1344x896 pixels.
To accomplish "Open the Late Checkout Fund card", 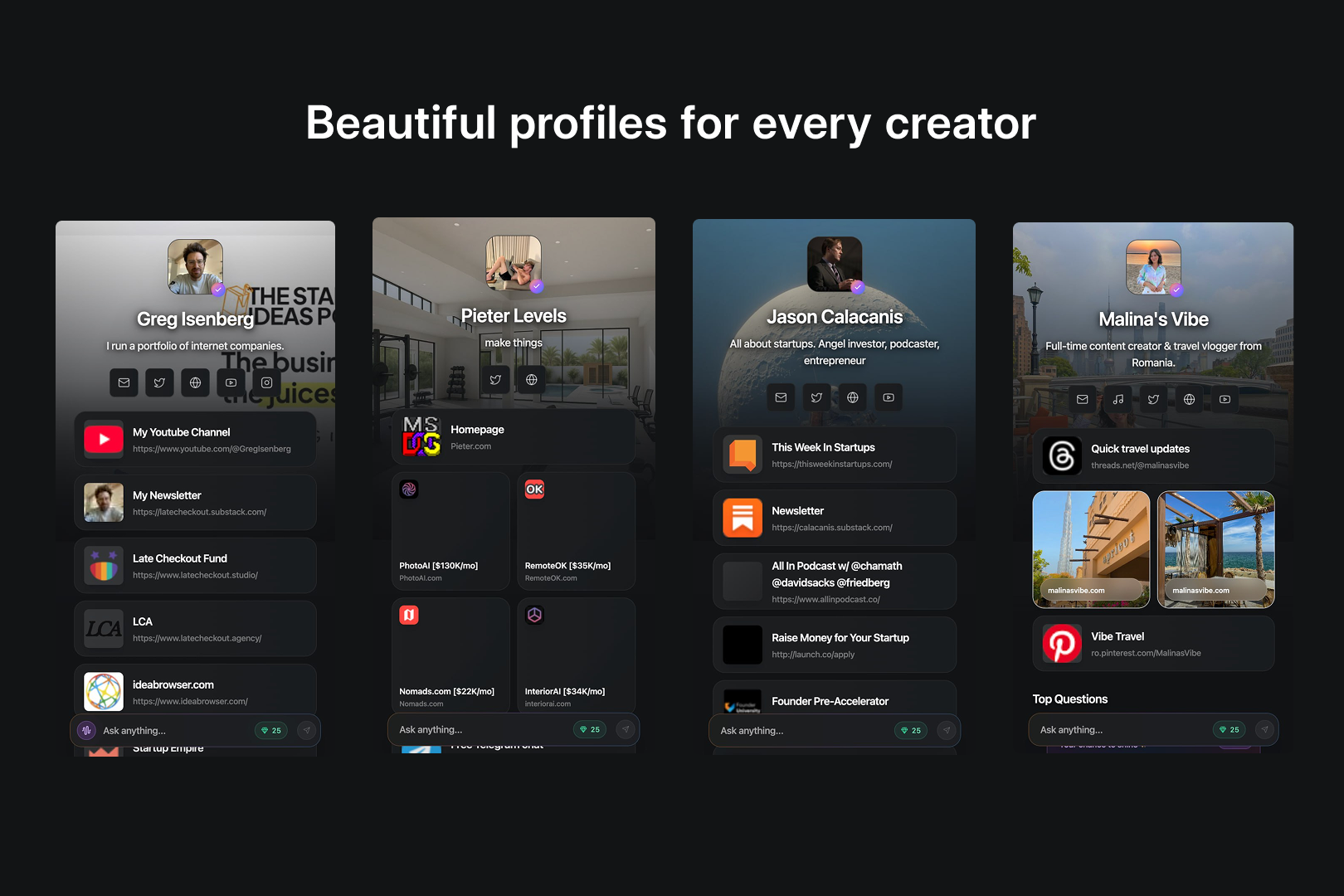I will tap(195, 566).
